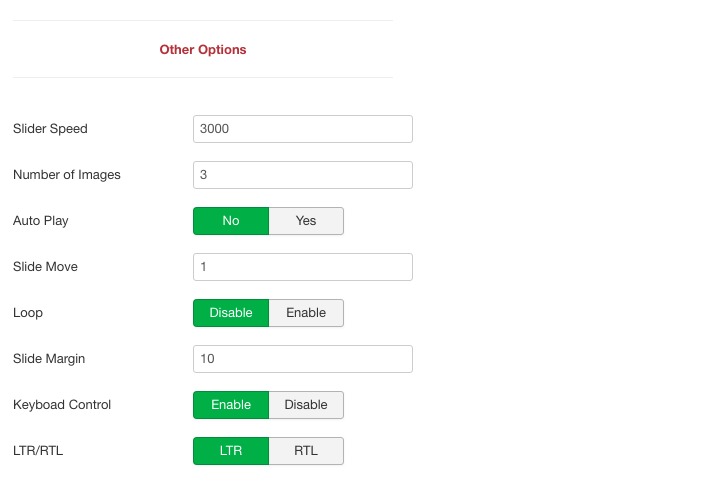Disable Keyboard Control

pyautogui.click(x=306, y=405)
